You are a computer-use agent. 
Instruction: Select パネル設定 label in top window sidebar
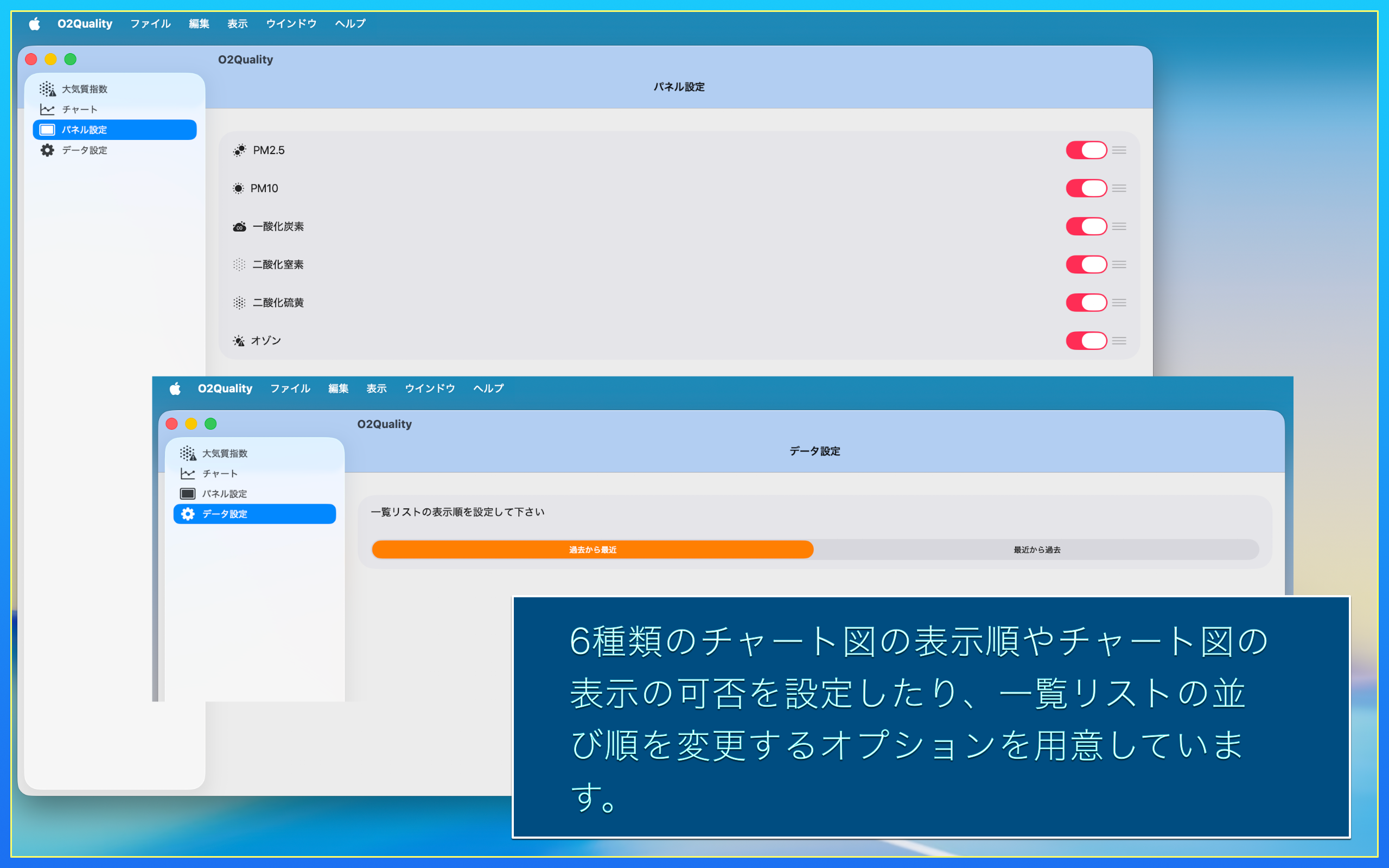coord(85,130)
